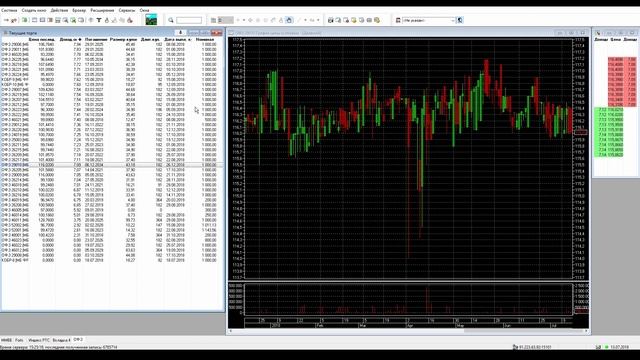The image size is (640, 360).
Task: Sort by the Размер купон column header
Action: click(x=123, y=40)
